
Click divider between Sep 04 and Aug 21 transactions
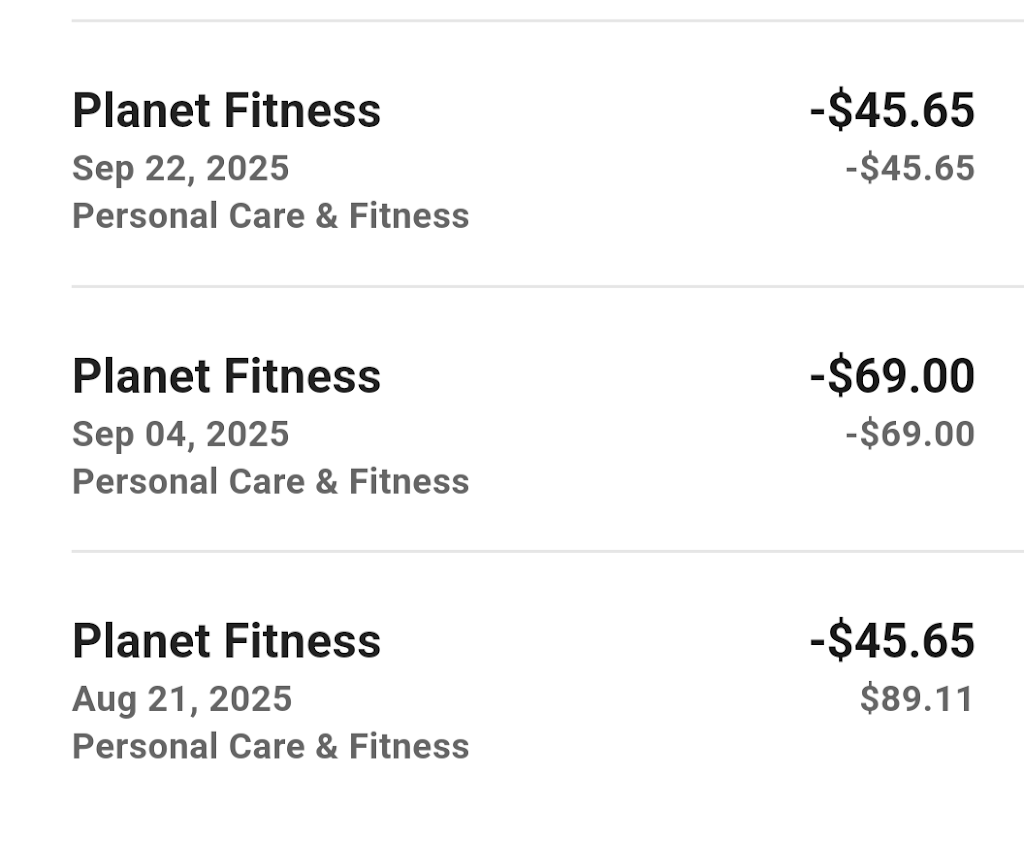click(x=547, y=551)
